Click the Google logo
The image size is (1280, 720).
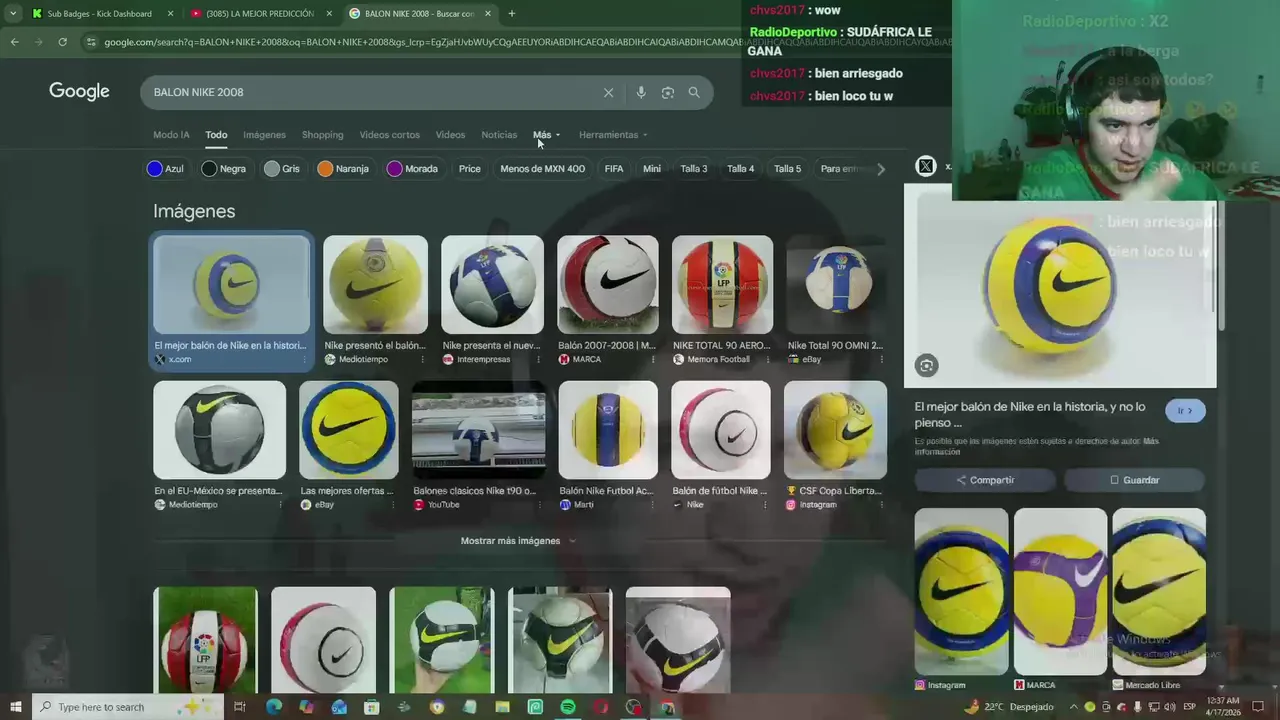click(79, 92)
